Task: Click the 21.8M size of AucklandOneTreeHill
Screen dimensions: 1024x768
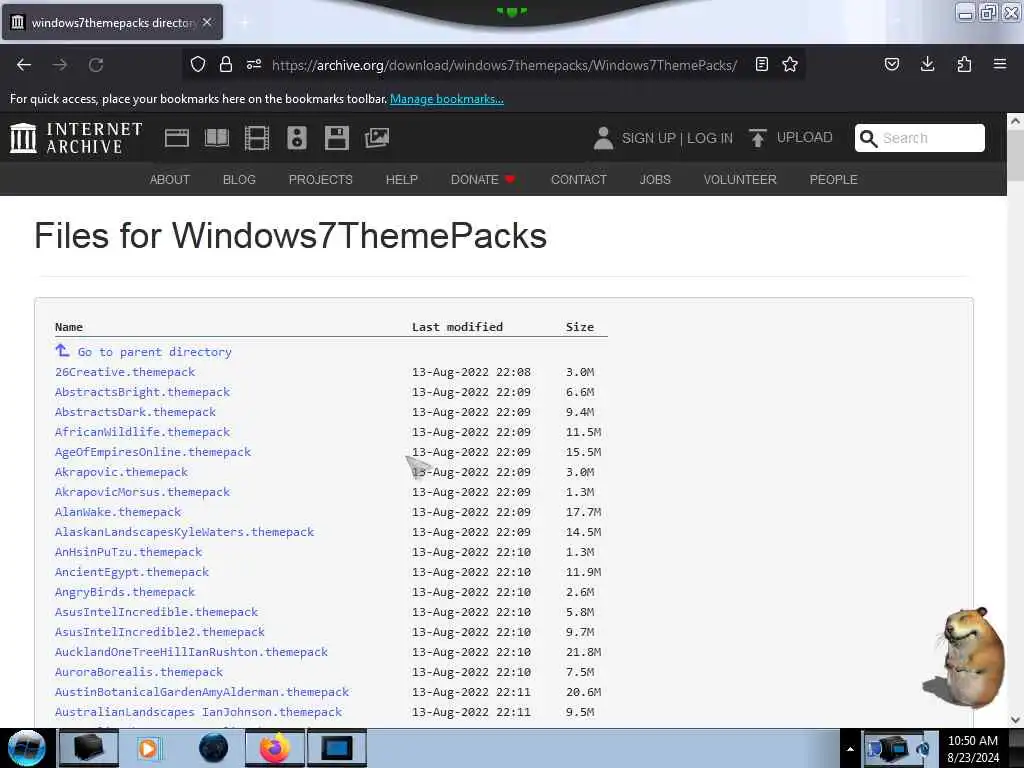Action: pyautogui.click(x=583, y=652)
